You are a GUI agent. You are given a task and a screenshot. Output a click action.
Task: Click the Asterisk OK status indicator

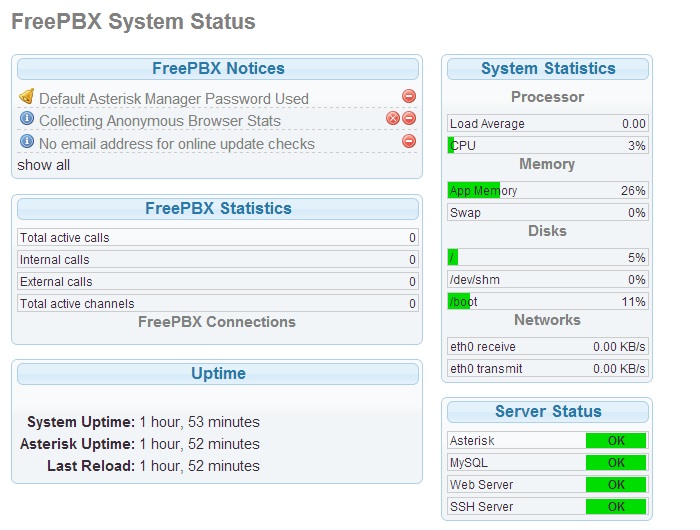(616, 441)
